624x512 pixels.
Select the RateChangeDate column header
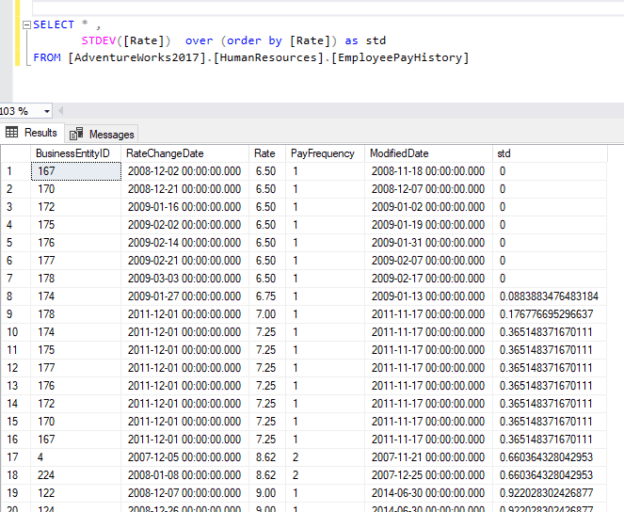185,154
